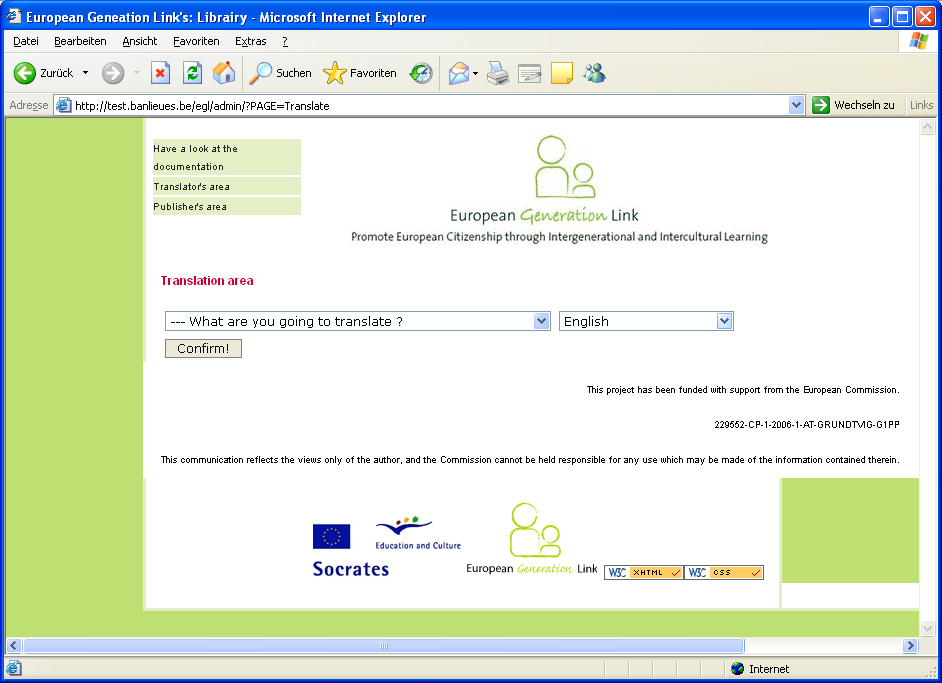This screenshot has height=683, width=942.
Task: Click the Windows flag logo throbber
Action: click(919, 41)
